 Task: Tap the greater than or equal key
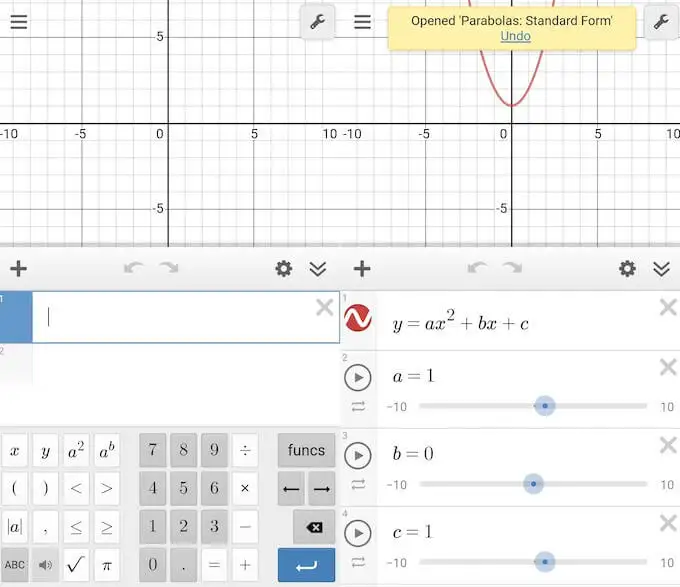coord(107,527)
